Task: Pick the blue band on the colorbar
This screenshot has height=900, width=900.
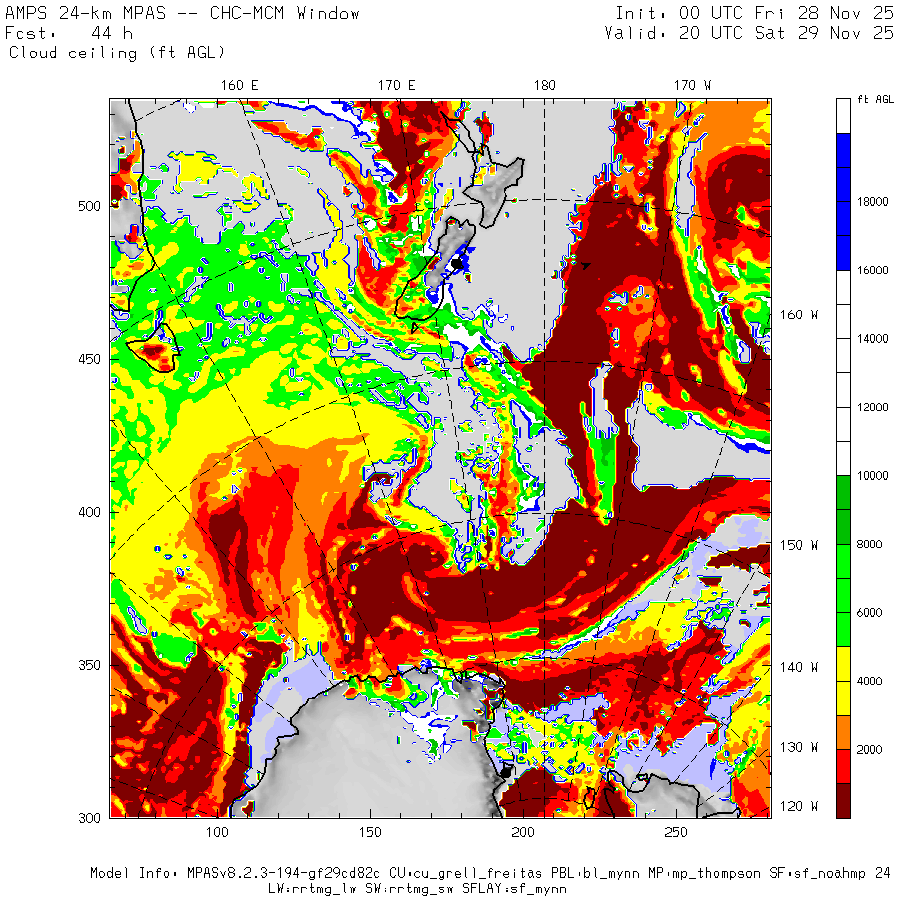Action: 843,202
